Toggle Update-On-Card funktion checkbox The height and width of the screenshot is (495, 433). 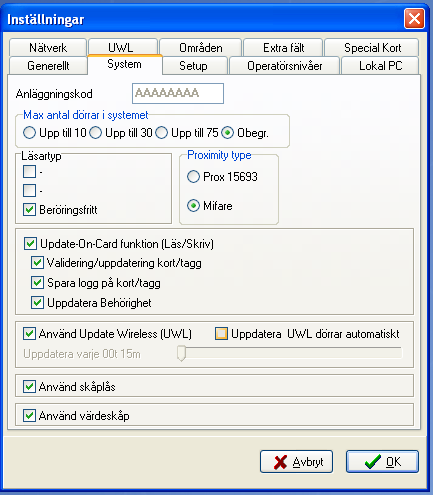pyautogui.click(x=30, y=244)
